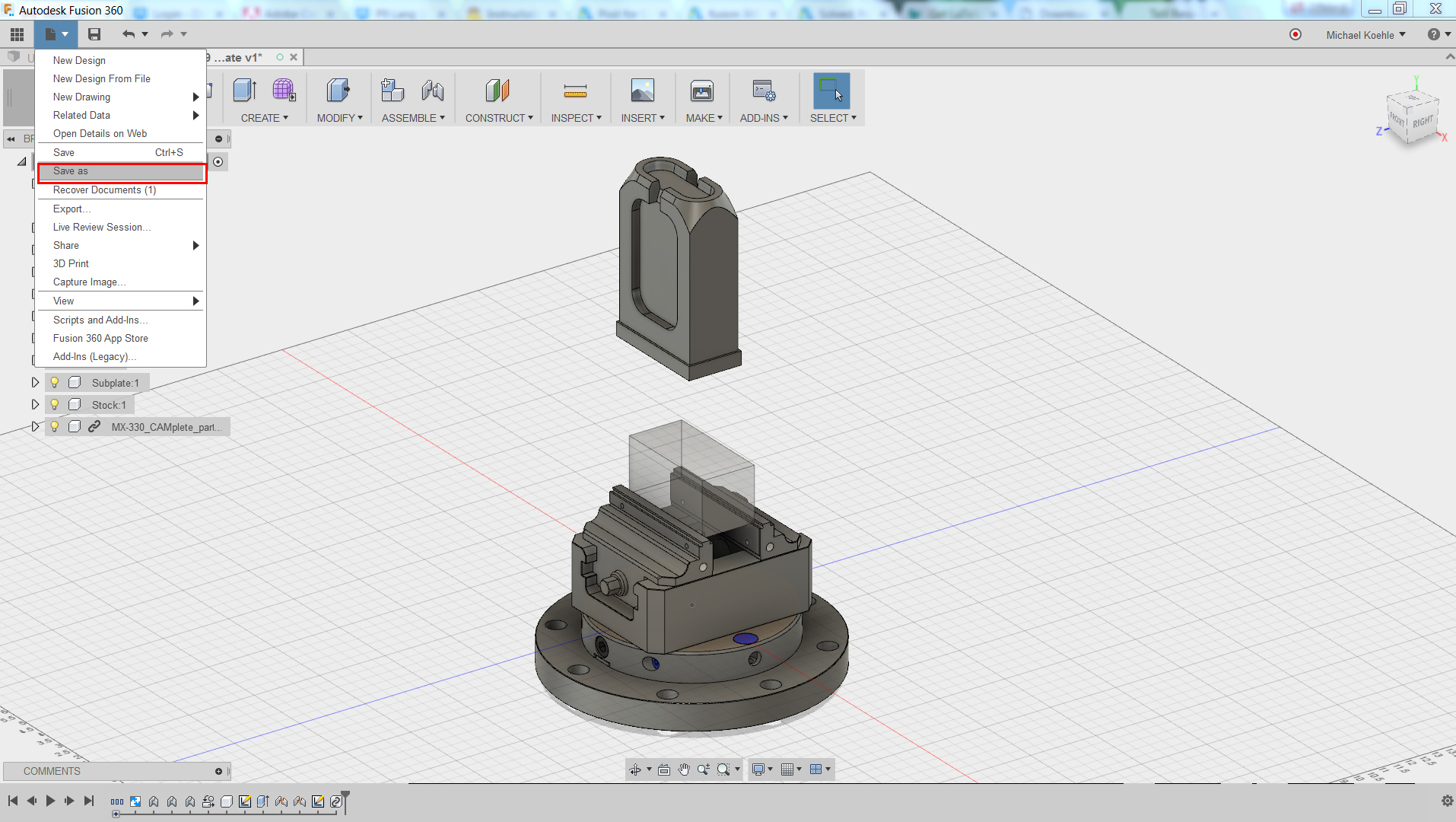Open the INSPECT dropdown label

click(x=576, y=118)
